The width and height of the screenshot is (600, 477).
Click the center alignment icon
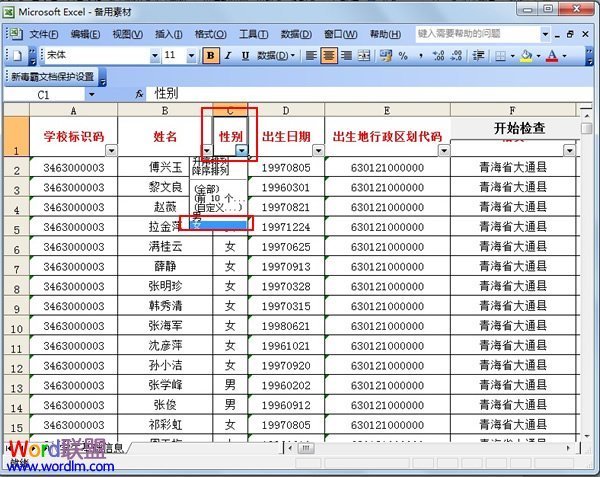coord(328,56)
